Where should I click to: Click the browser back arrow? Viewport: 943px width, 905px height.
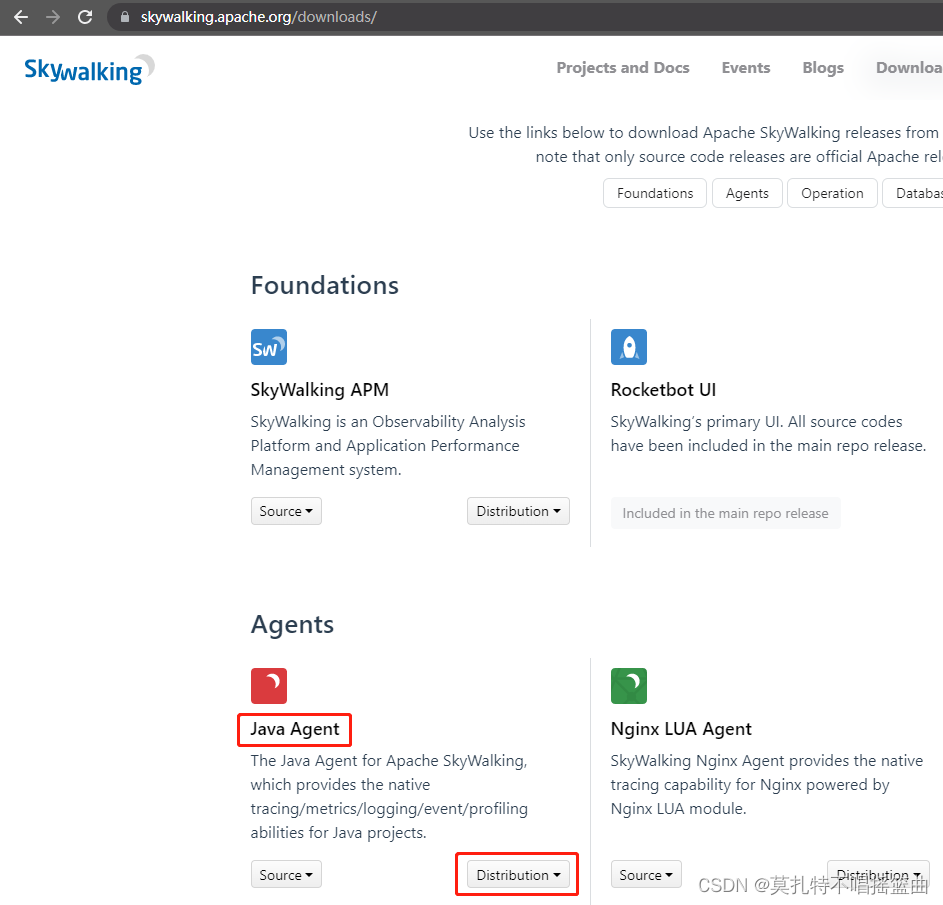21,17
